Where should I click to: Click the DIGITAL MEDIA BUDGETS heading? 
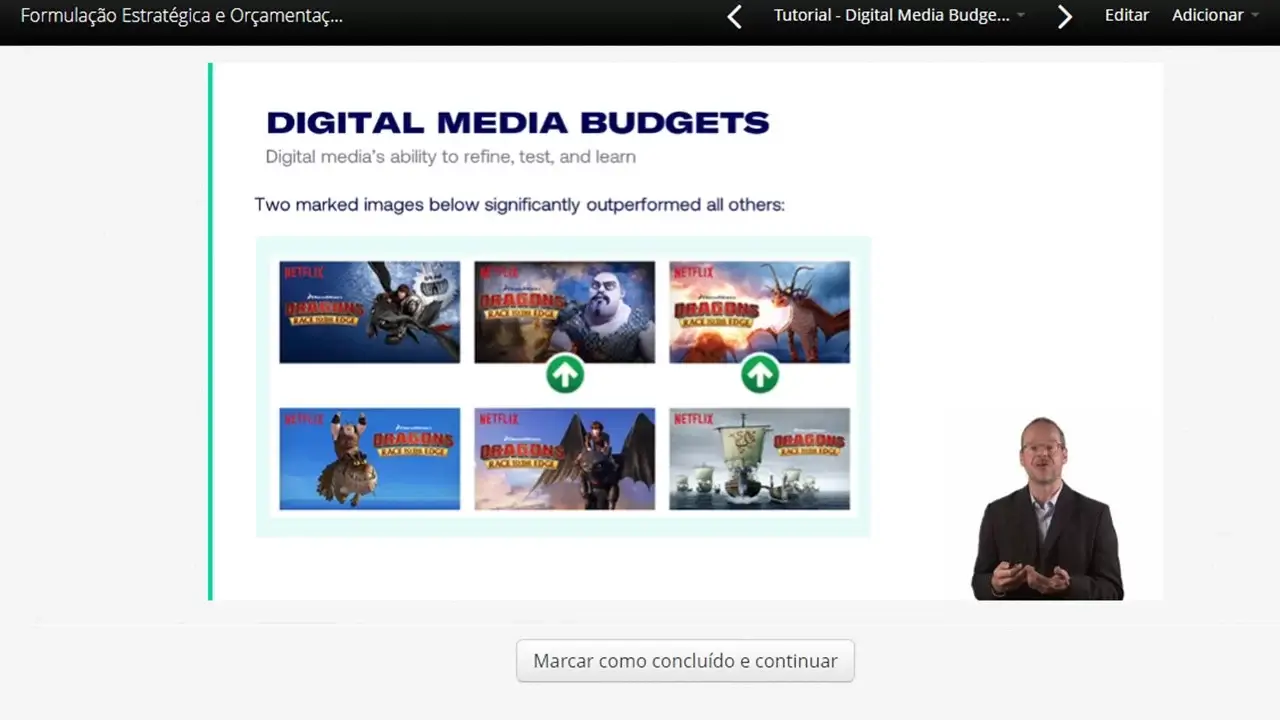517,123
